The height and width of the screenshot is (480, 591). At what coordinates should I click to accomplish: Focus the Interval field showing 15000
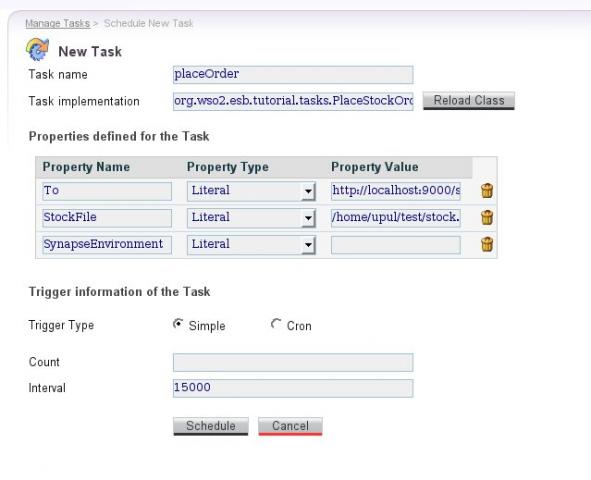293,388
